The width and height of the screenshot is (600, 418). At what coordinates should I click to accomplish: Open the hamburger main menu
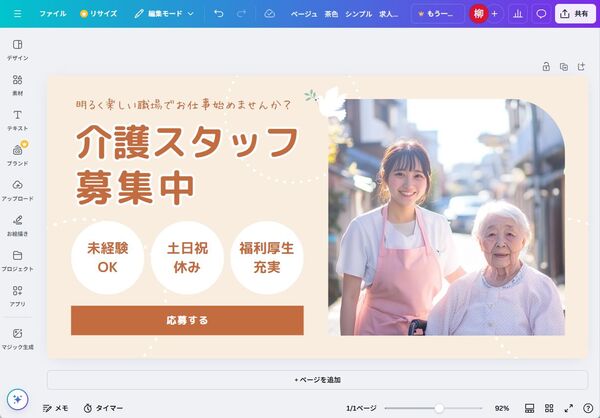(18, 14)
